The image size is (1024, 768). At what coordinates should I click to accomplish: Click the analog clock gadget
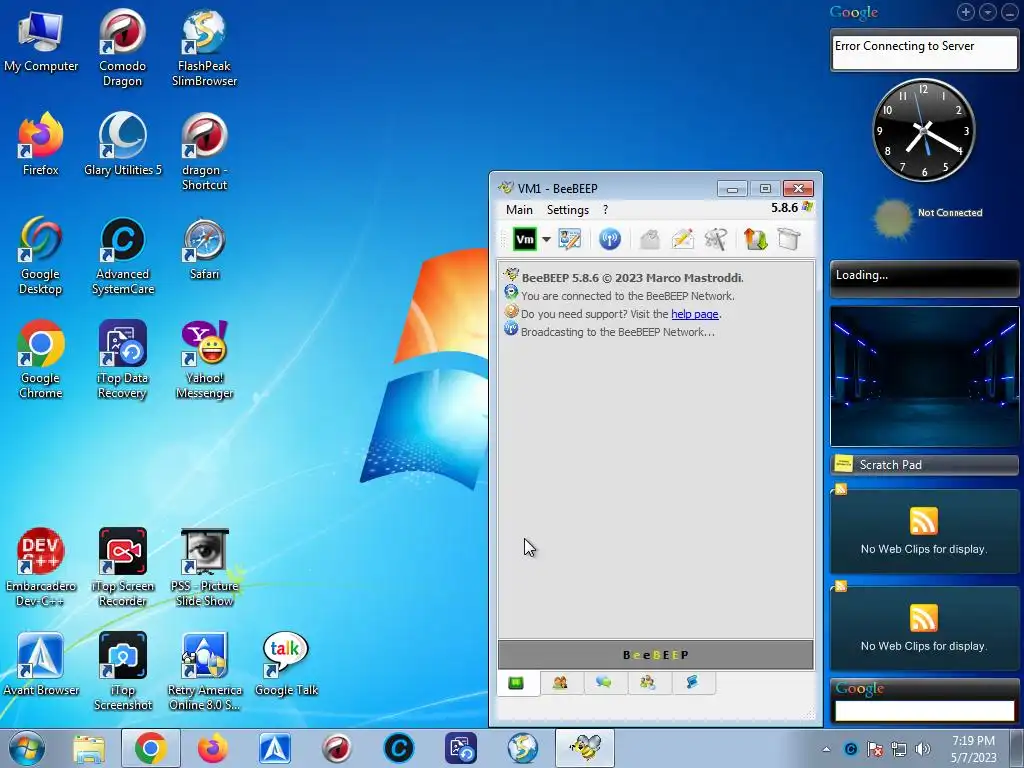[923, 131]
